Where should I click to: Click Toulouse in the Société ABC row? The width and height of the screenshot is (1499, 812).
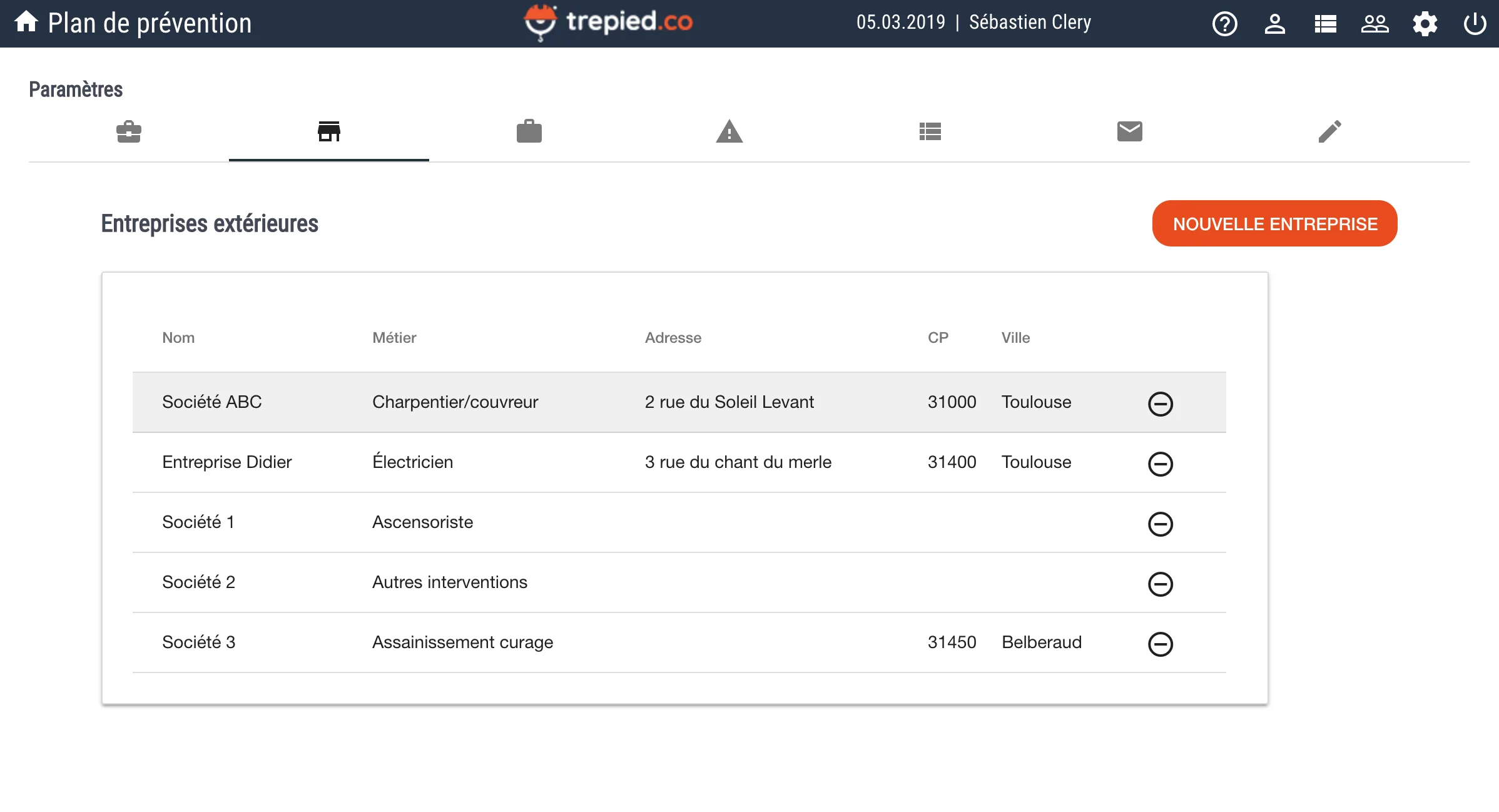pos(1036,402)
